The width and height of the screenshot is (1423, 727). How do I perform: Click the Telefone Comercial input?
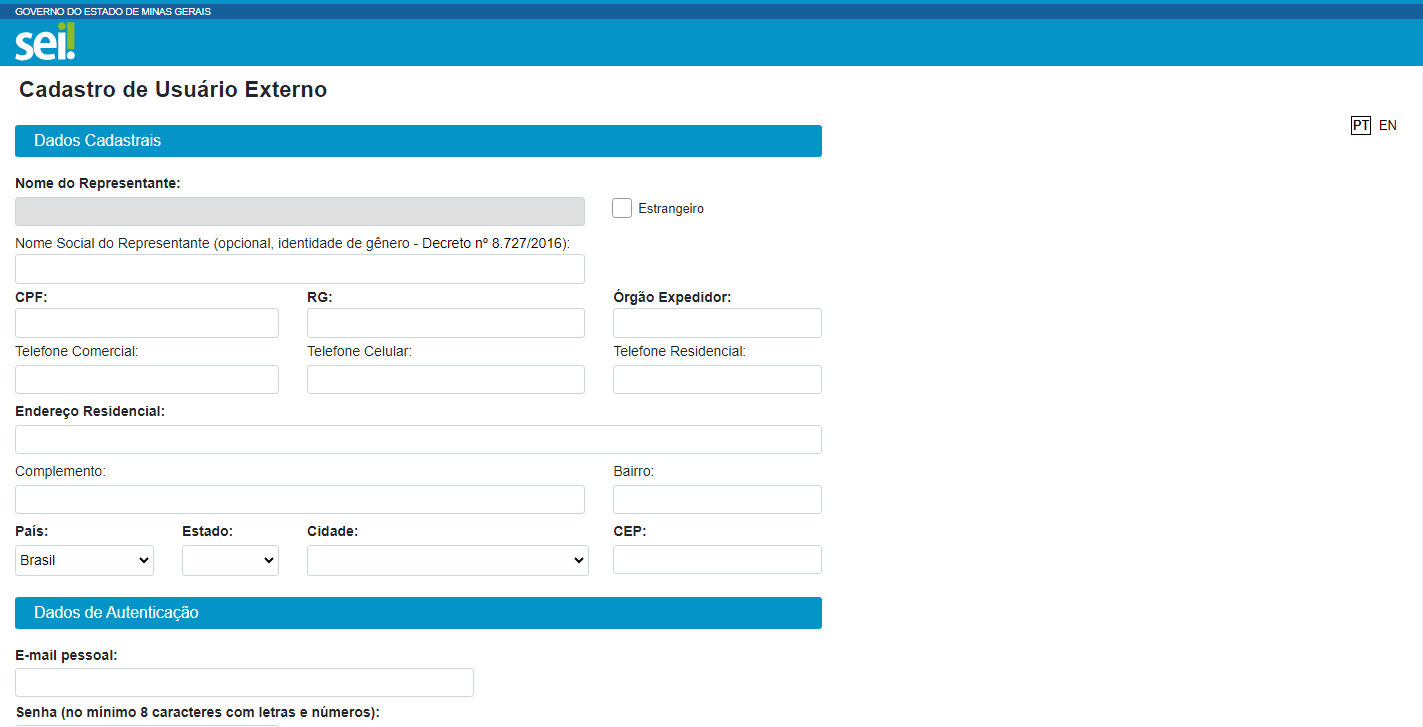pyautogui.click(x=147, y=379)
